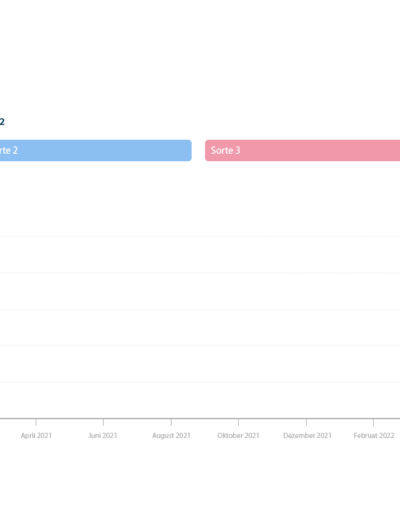
Task: Click the tick mark above August 2021
Action: [171, 422]
